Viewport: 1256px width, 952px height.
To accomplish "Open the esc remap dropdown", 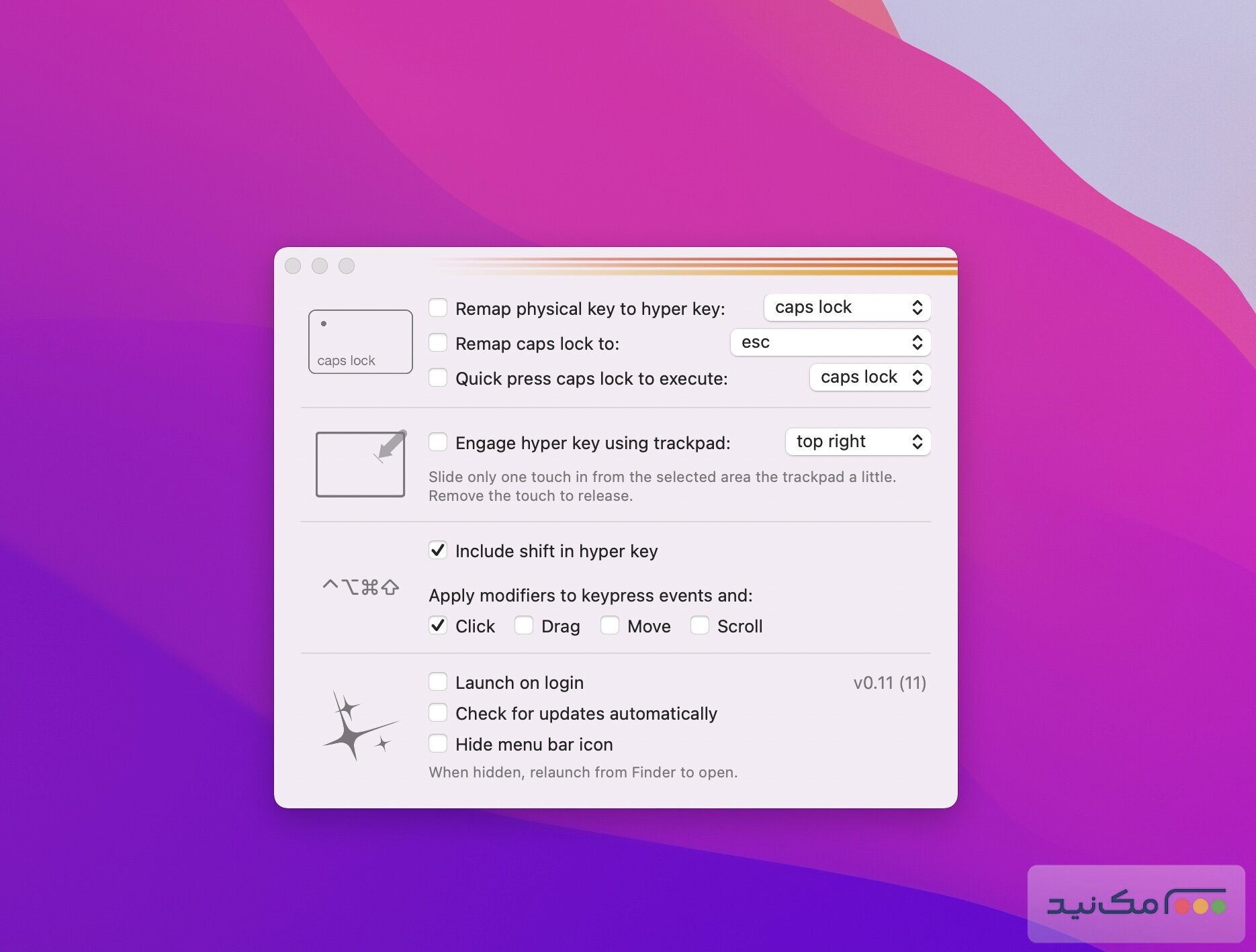I will click(x=829, y=342).
